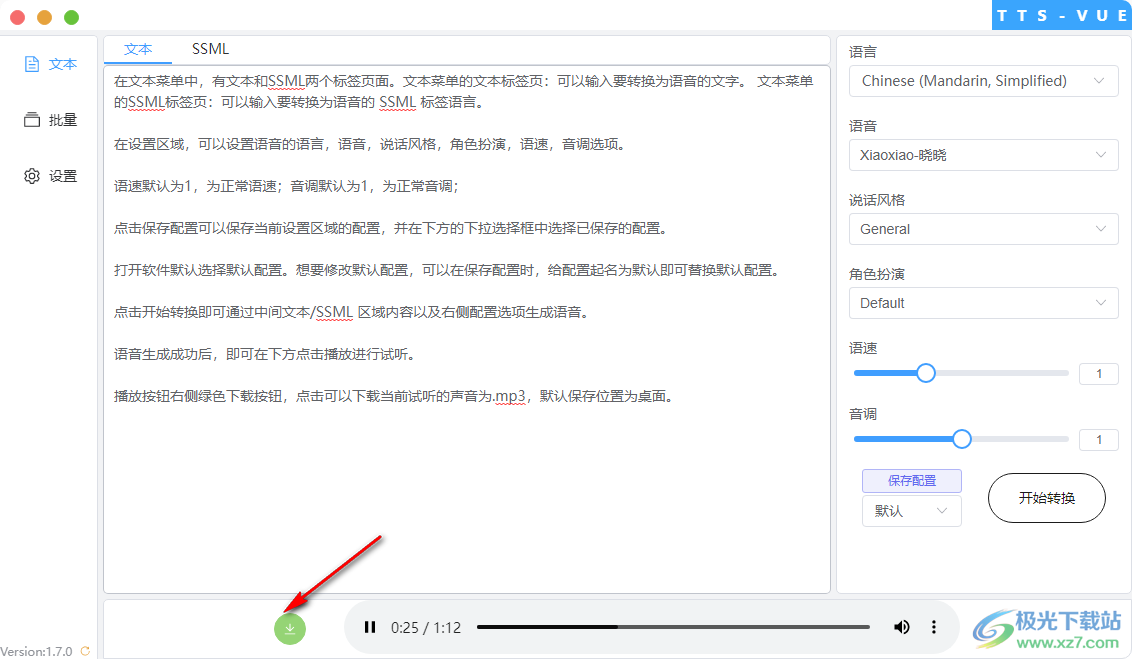Click inside the 音调 pitch value field

coord(1098,439)
